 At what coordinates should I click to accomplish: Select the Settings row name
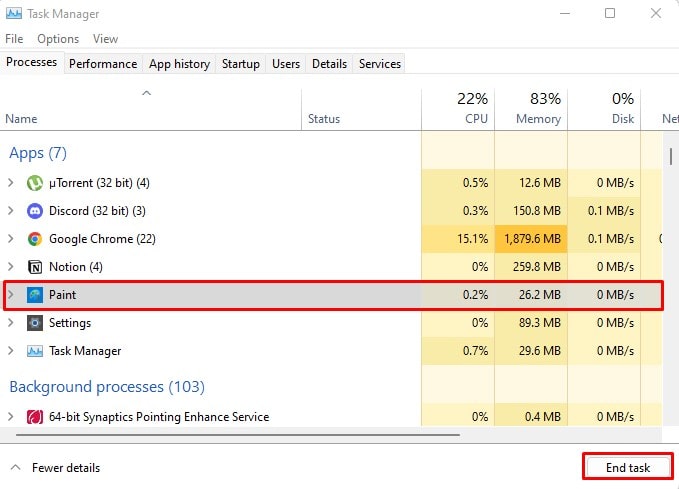click(x=70, y=323)
